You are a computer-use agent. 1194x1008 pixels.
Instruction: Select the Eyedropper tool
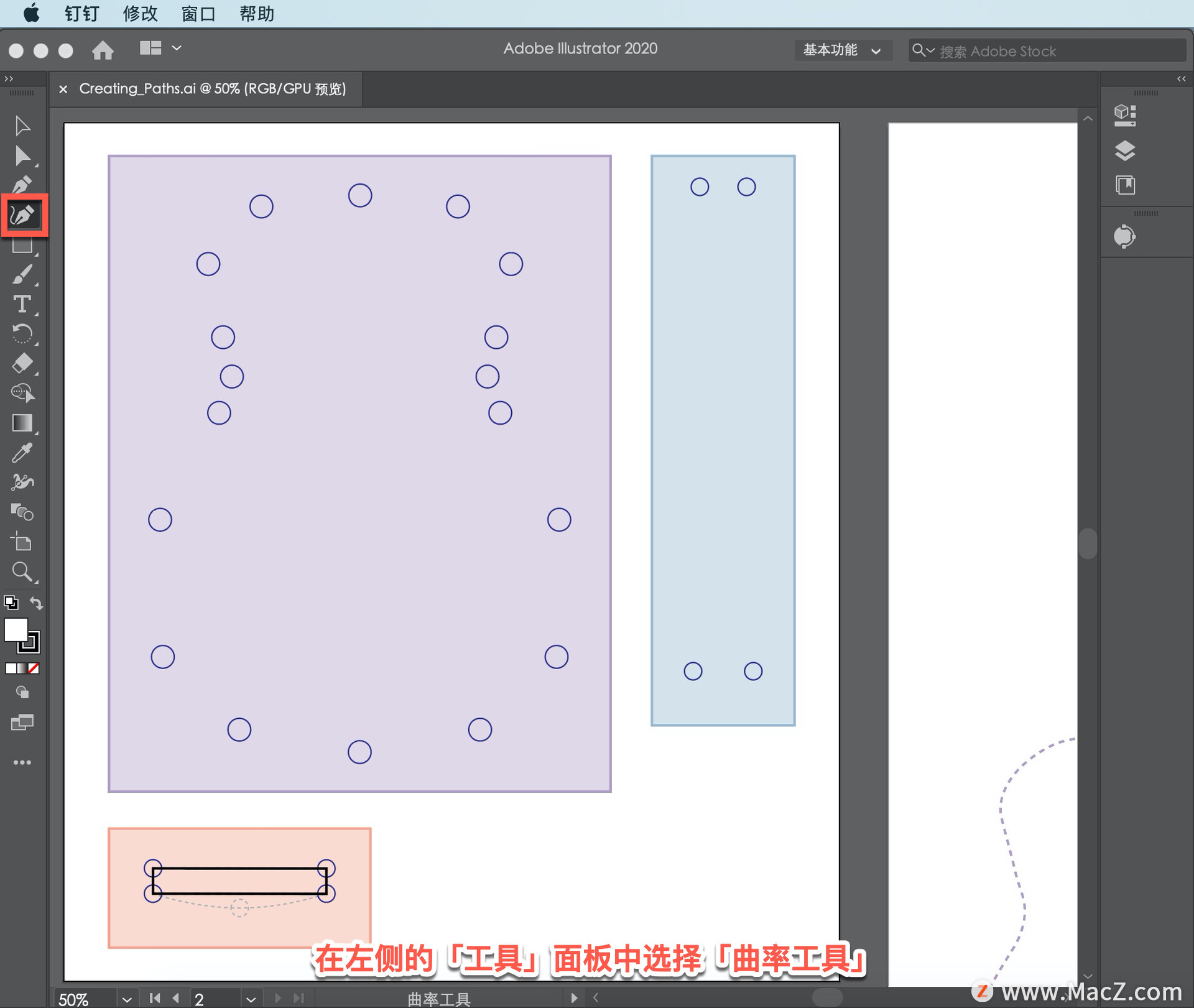22,453
